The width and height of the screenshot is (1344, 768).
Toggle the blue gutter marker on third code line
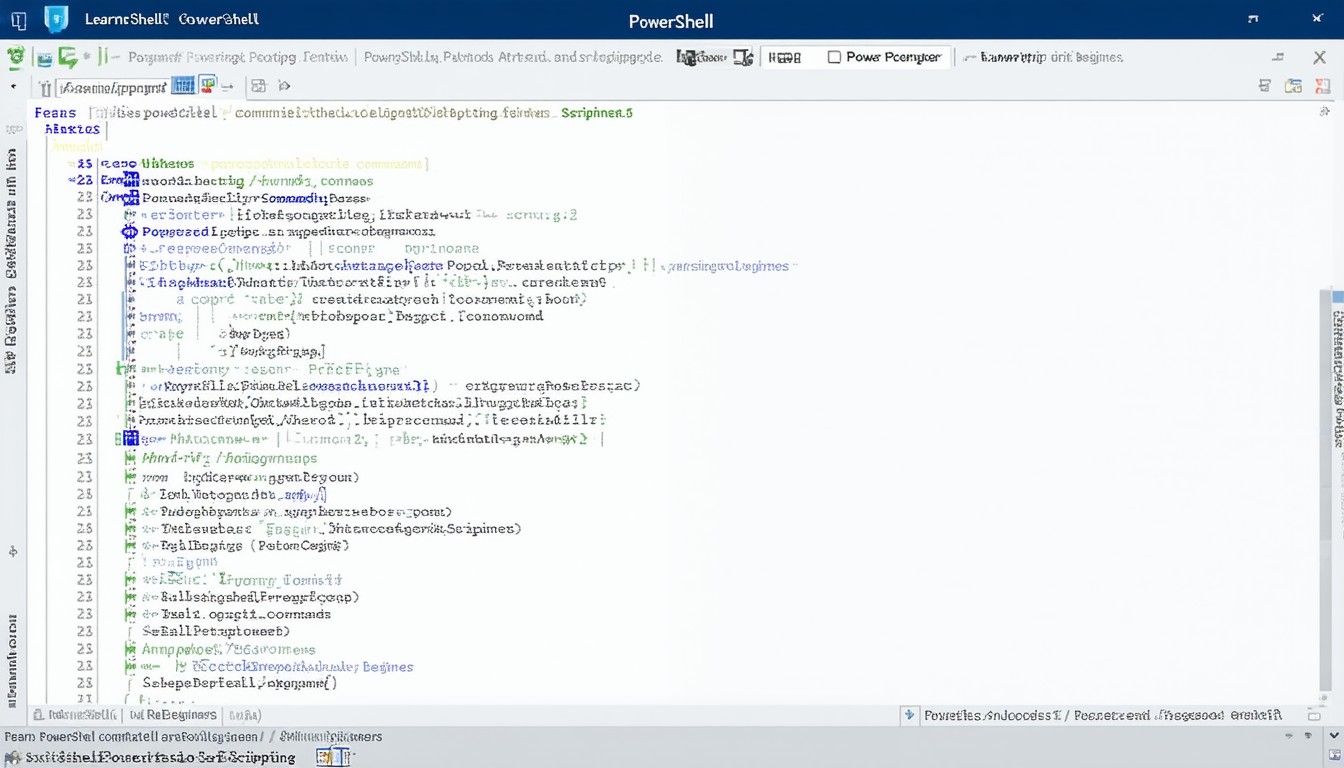(x=130, y=198)
